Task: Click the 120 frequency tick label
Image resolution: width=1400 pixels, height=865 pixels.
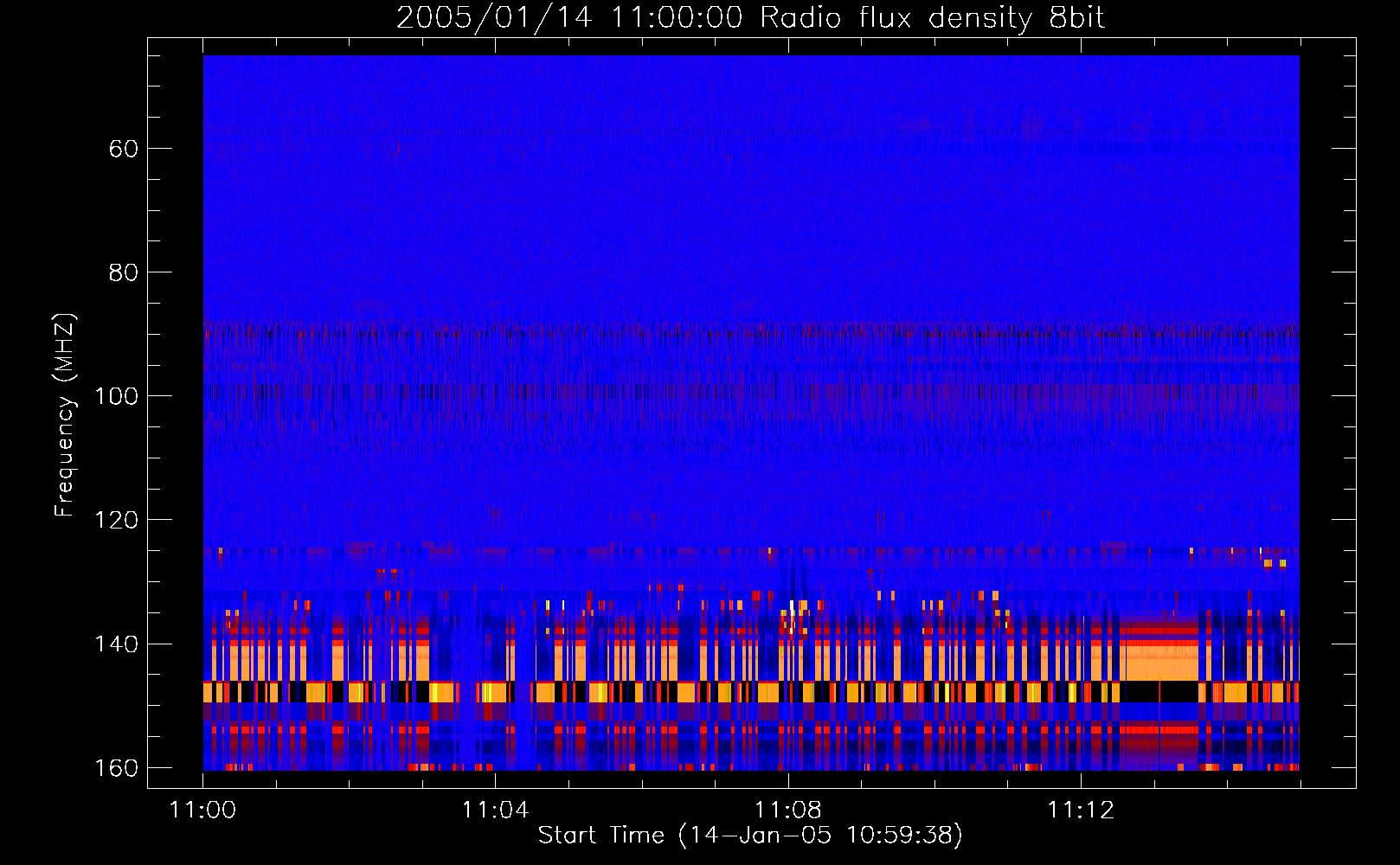Action: 116,520
